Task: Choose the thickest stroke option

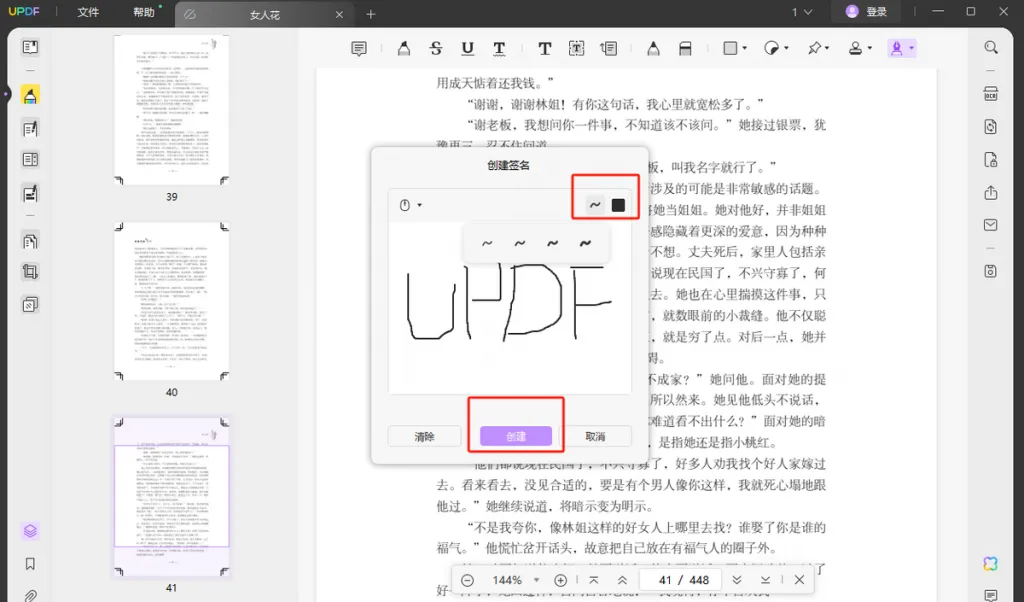Action: coord(585,244)
